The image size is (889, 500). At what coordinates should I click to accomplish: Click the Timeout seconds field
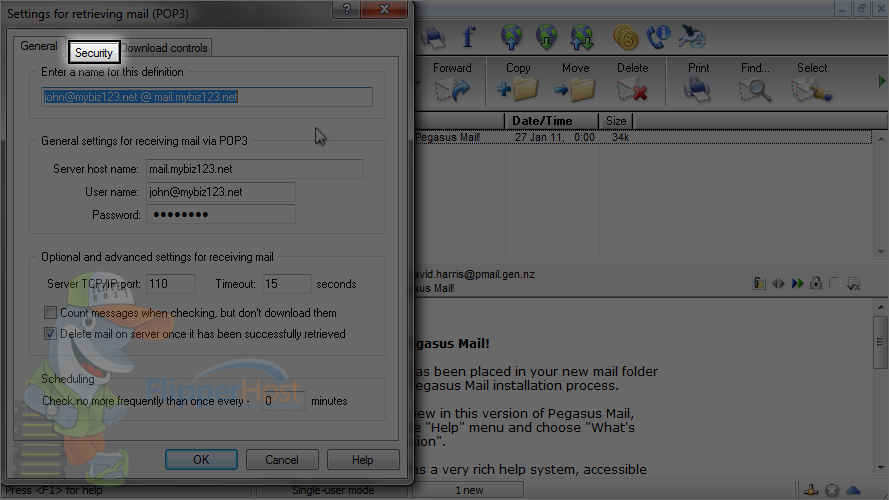click(286, 283)
